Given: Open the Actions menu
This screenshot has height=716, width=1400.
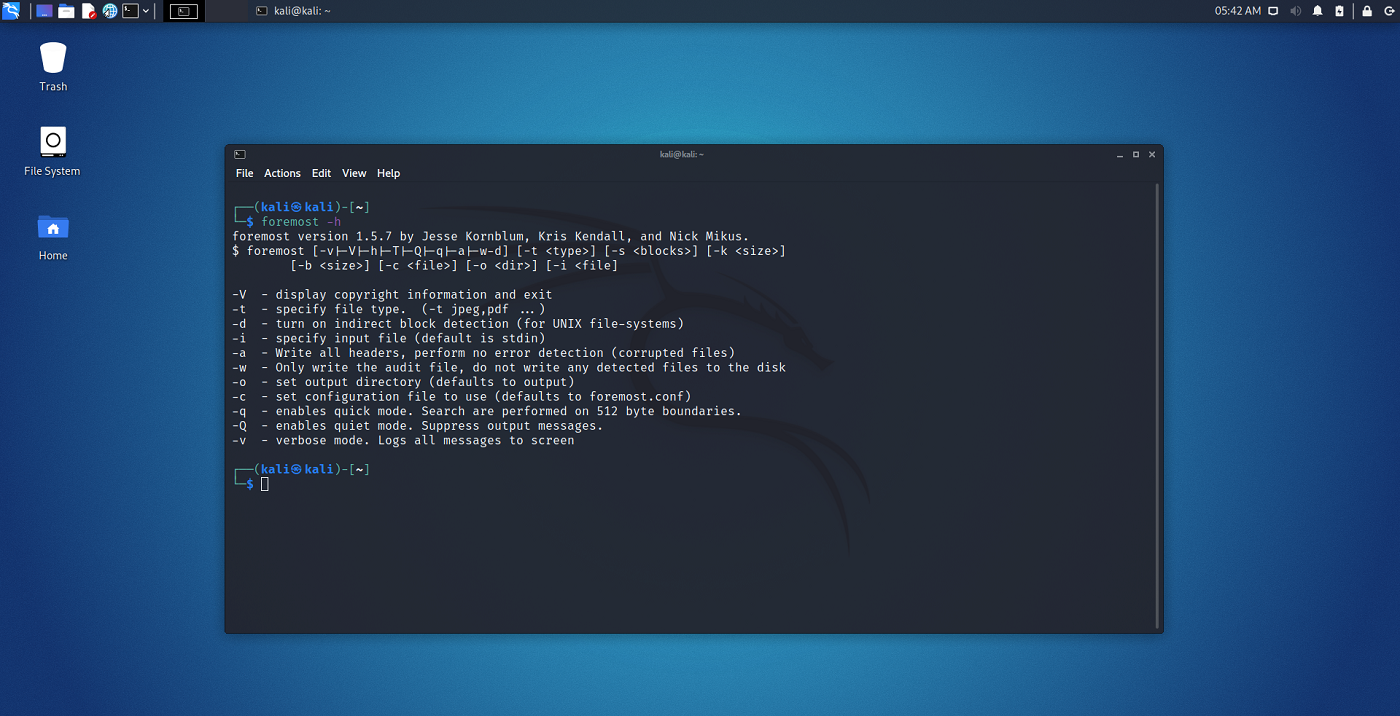Looking at the screenshot, I should [282, 173].
